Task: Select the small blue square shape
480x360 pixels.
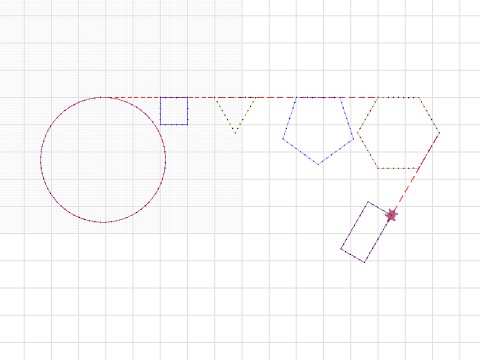Action: (174, 111)
